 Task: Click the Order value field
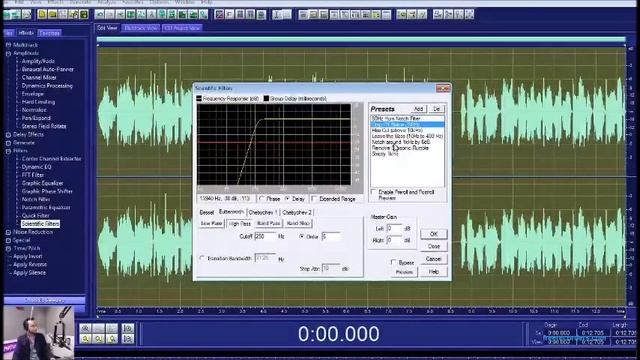(x=331, y=236)
